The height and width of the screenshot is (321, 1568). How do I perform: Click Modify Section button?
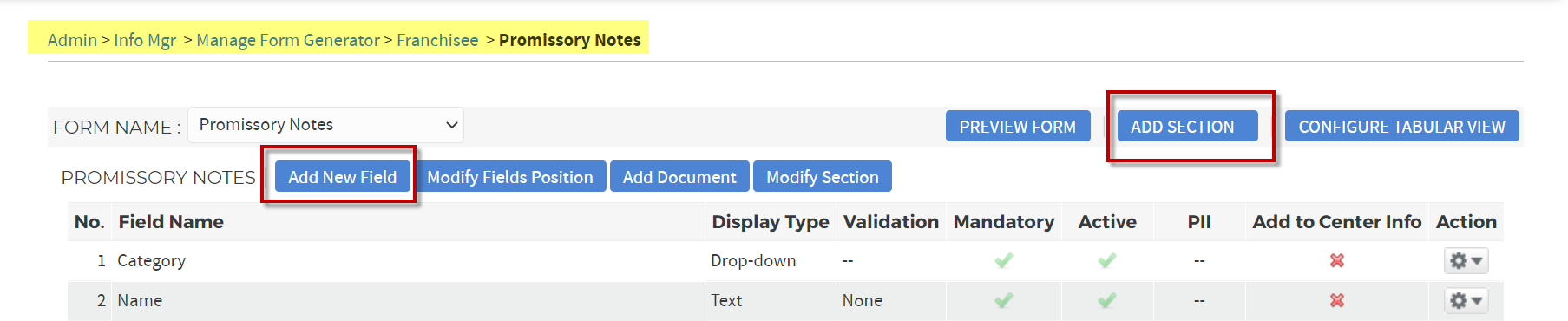pos(823,177)
